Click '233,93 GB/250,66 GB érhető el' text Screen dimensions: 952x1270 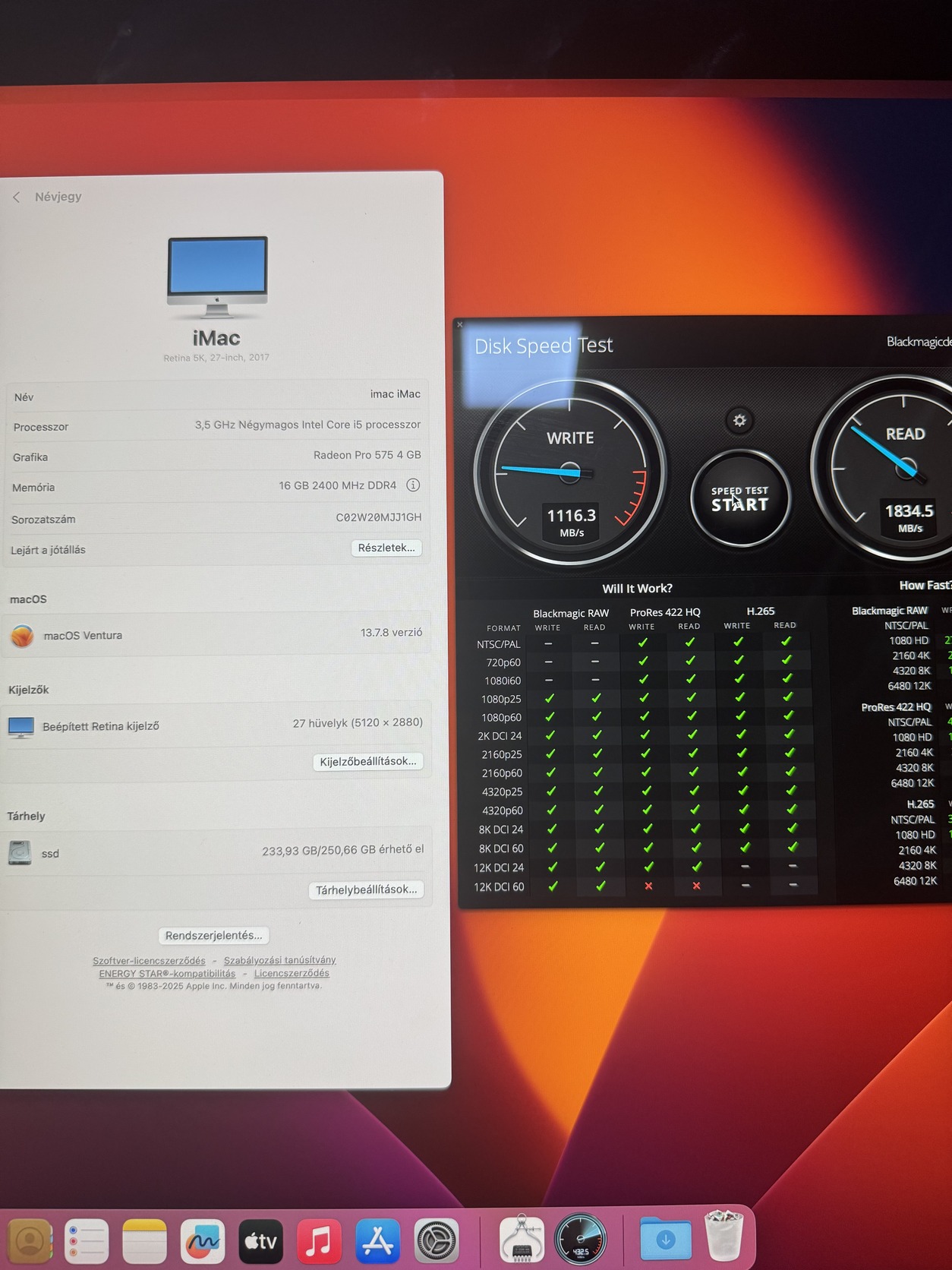pos(343,850)
